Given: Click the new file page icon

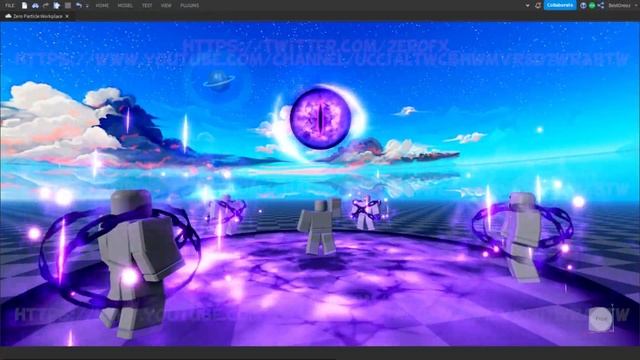Looking at the screenshot, I should tap(24, 5).
